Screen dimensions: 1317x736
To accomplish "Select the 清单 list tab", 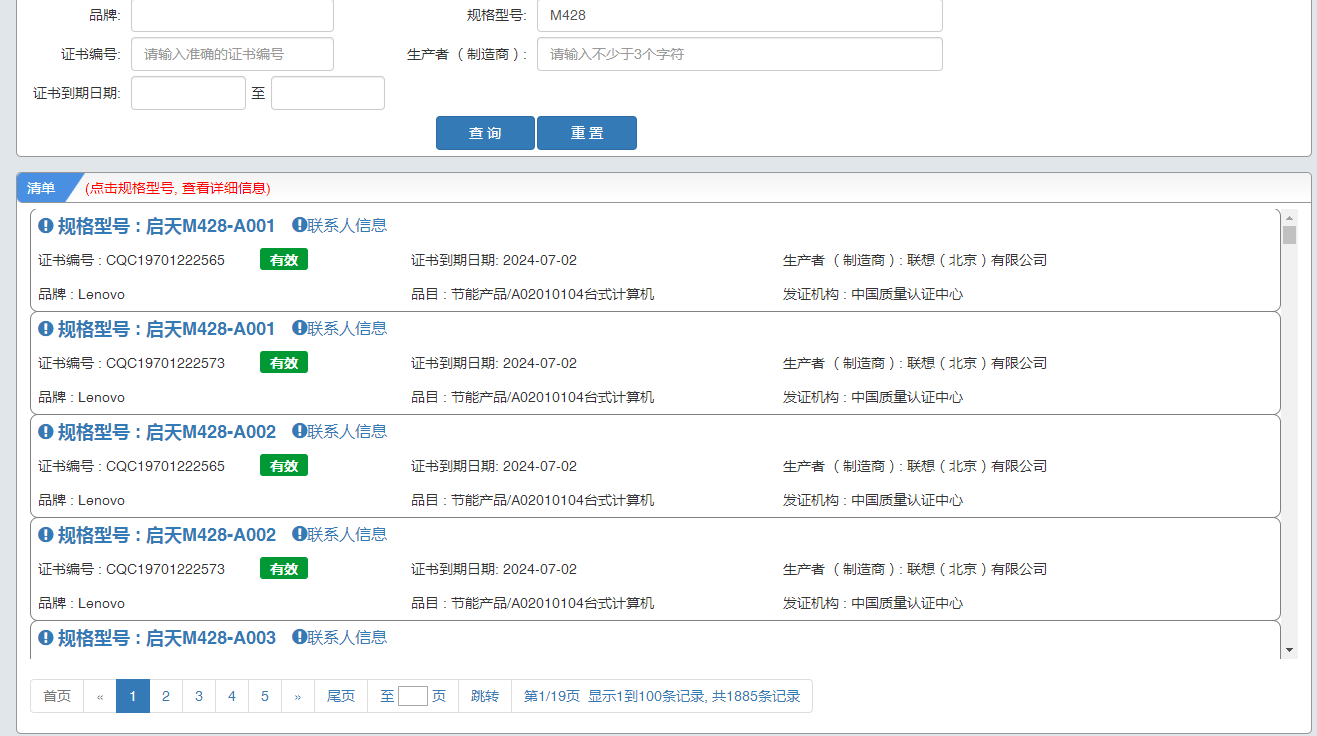I will click(42, 188).
